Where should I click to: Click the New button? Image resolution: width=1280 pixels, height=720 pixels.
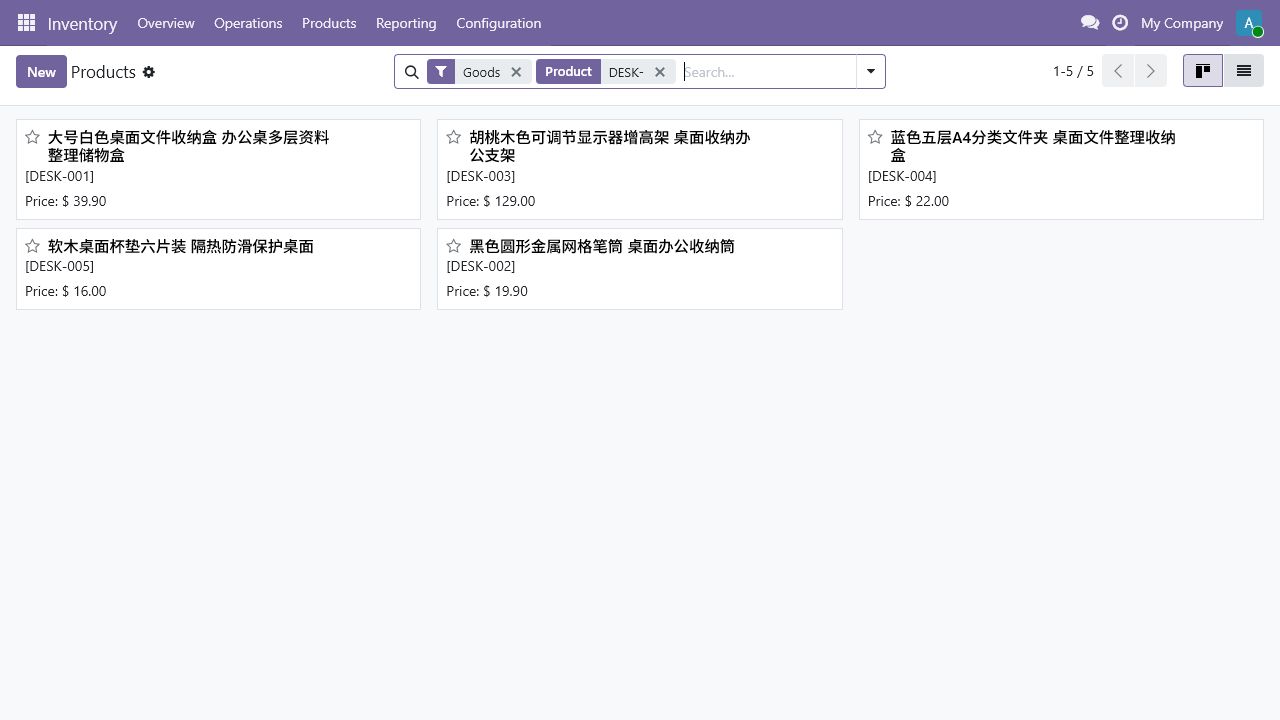41,72
